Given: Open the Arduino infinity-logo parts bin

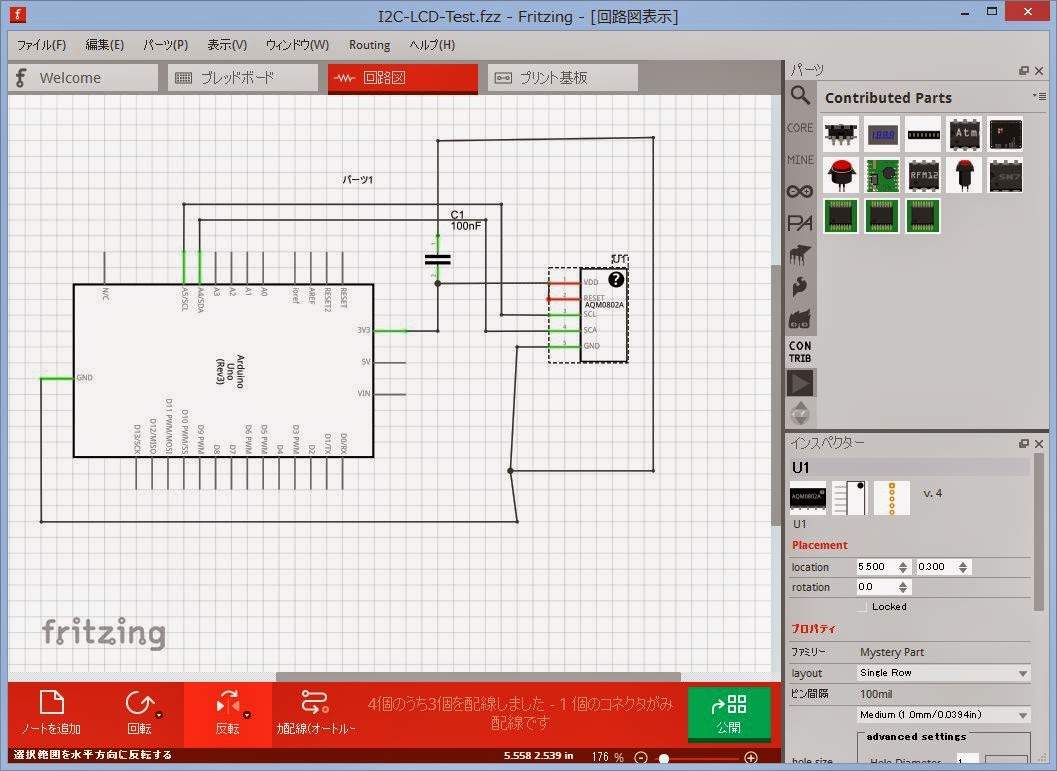Looking at the screenshot, I should click(x=800, y=191).
